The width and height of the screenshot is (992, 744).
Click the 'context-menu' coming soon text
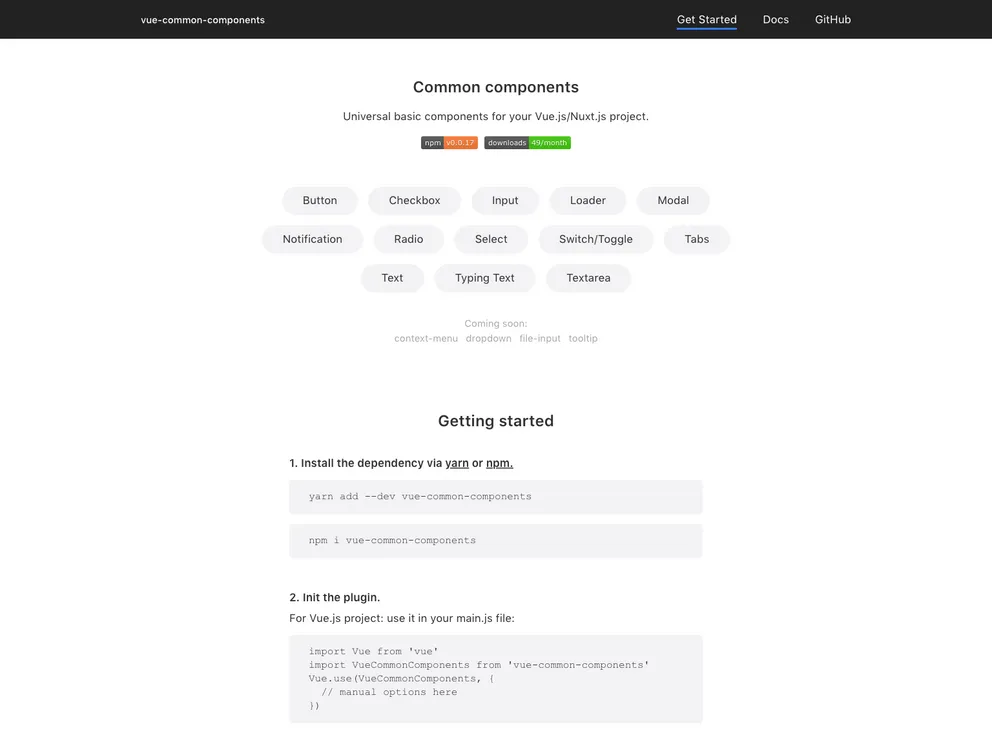(426, 338)
